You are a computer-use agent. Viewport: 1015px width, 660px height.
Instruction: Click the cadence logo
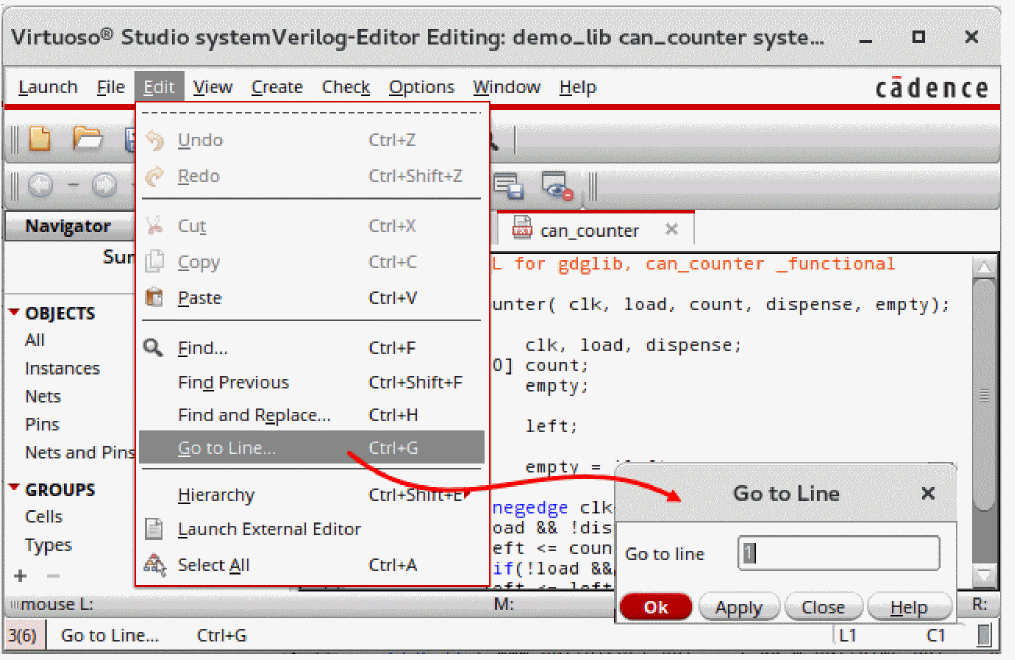931,87
